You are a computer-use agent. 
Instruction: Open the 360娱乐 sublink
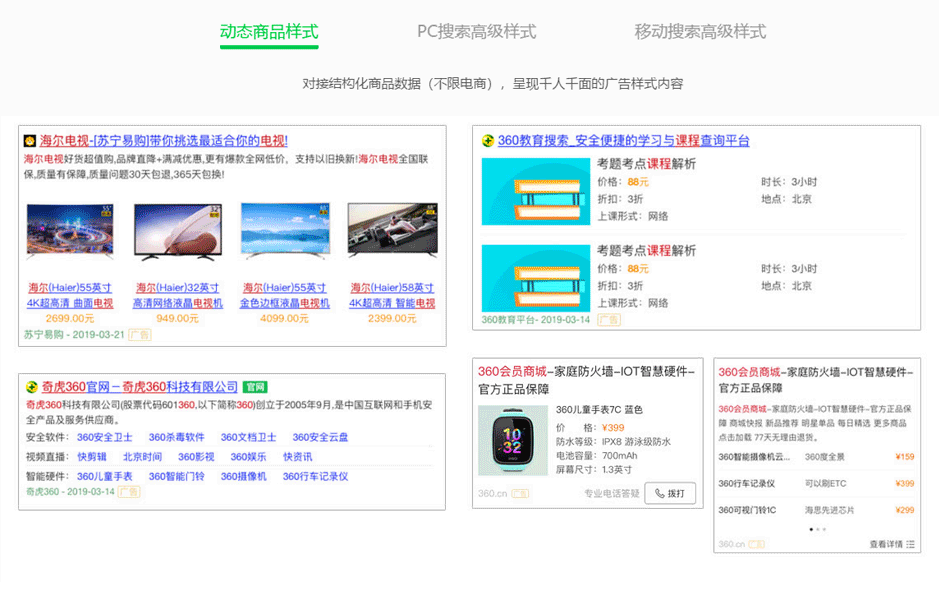click(249, 457)
